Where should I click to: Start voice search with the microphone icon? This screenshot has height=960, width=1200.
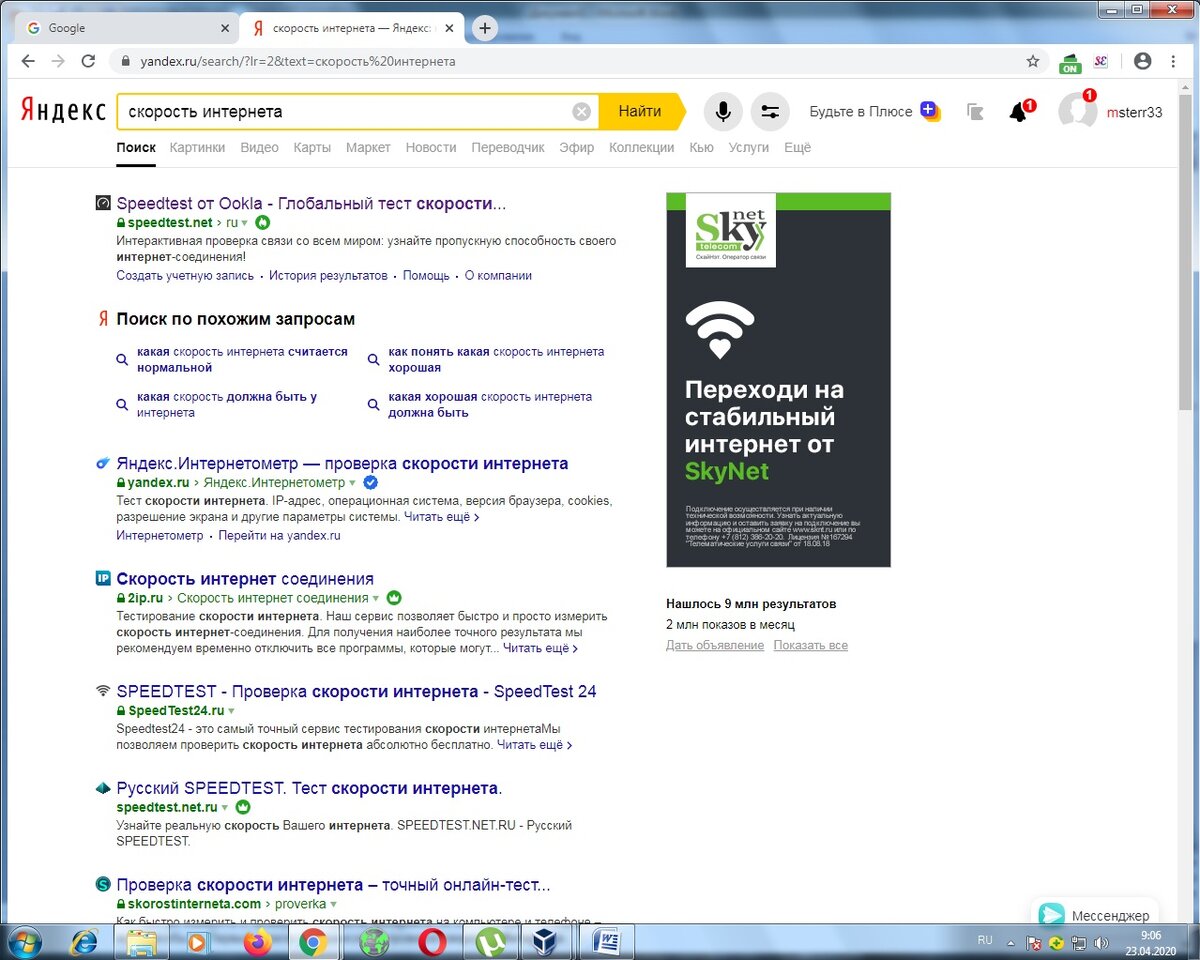[x=723, y=111]
